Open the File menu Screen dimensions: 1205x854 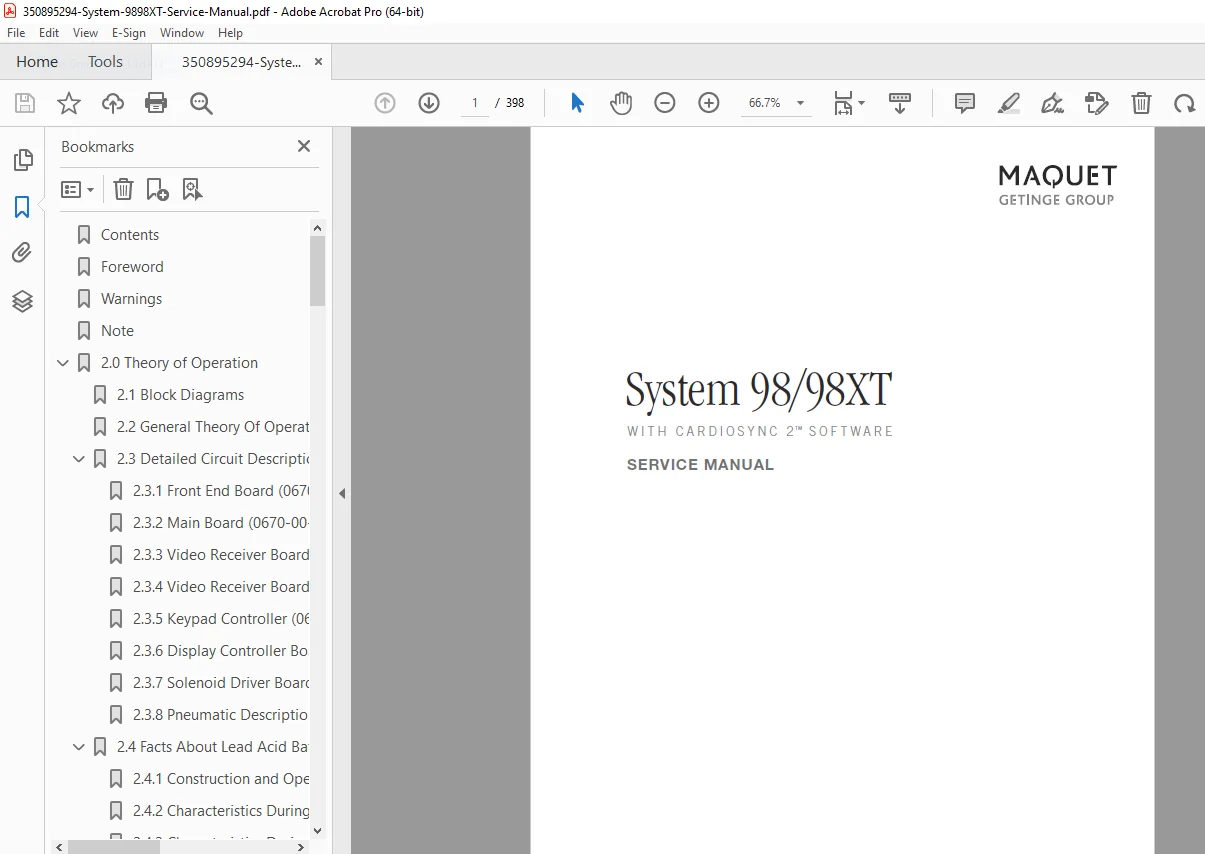[16, 33]
